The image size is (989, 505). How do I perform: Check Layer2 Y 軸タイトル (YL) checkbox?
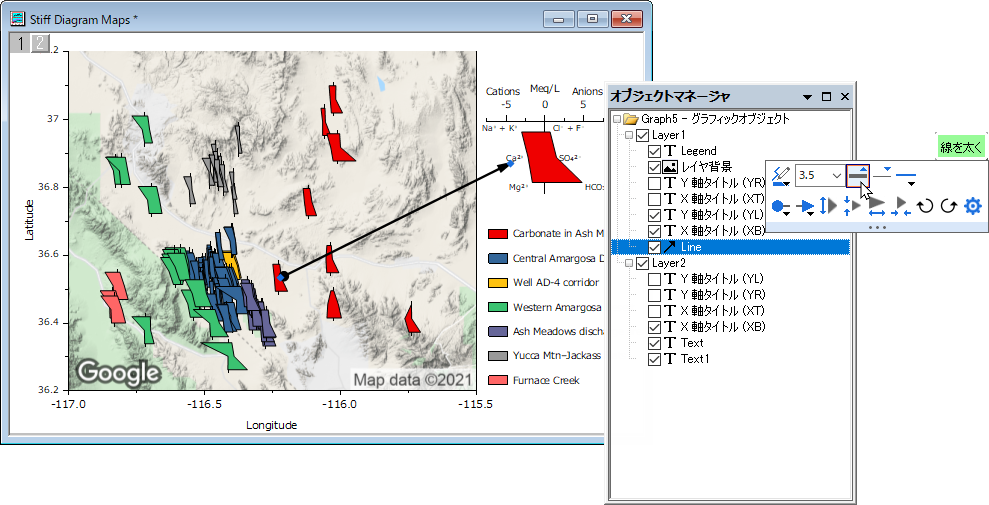point(655,279)
